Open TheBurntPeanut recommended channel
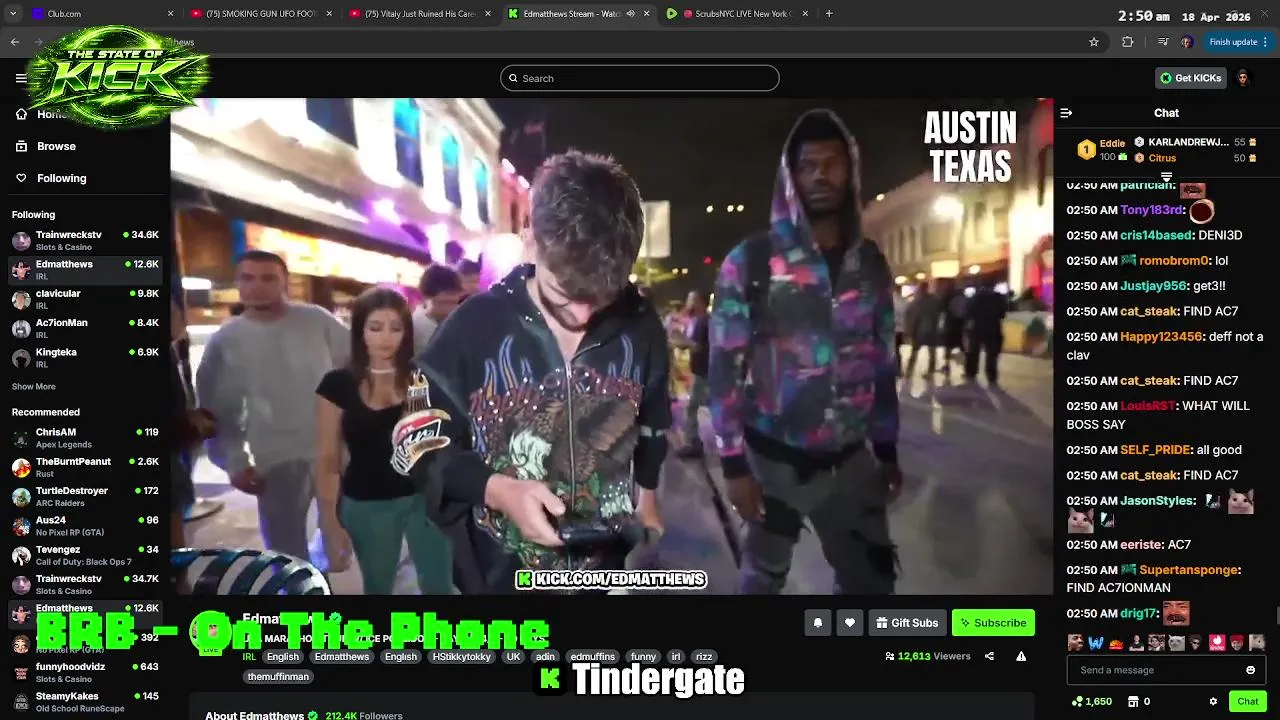Viewport: 1280px width, 720px height. coord(85,467)
